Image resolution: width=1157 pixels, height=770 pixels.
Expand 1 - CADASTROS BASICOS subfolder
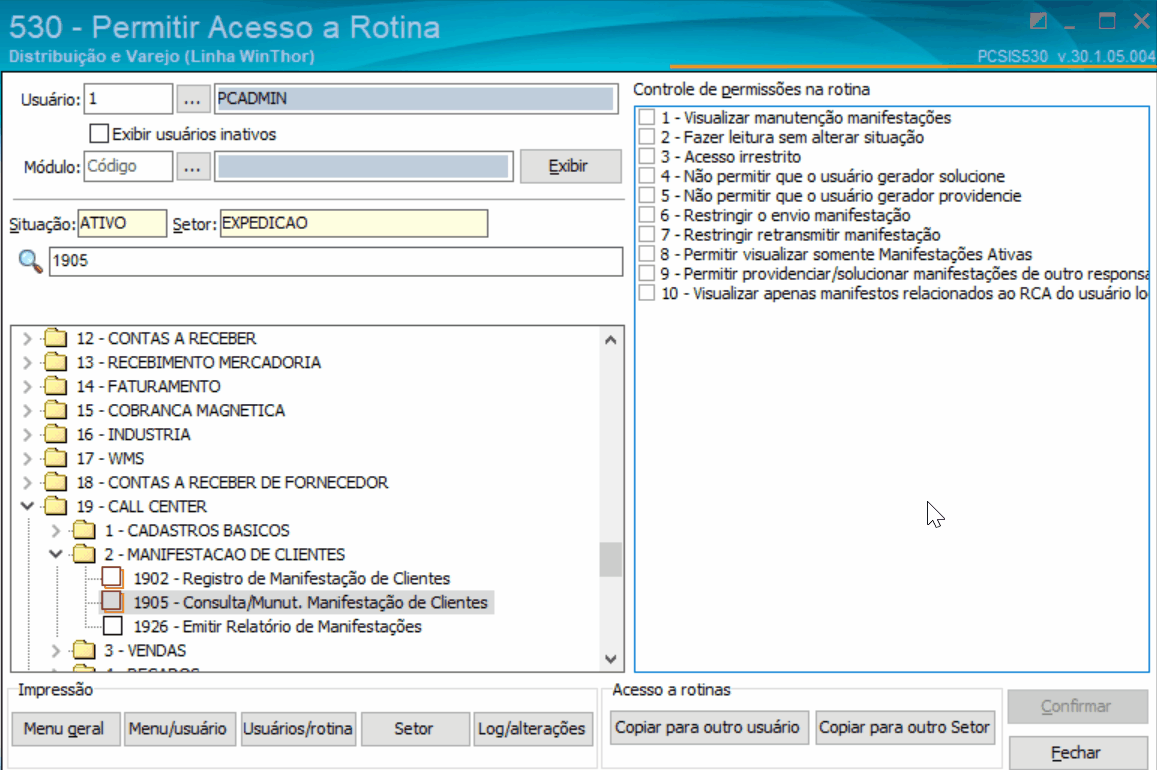[x=56, y=530]
